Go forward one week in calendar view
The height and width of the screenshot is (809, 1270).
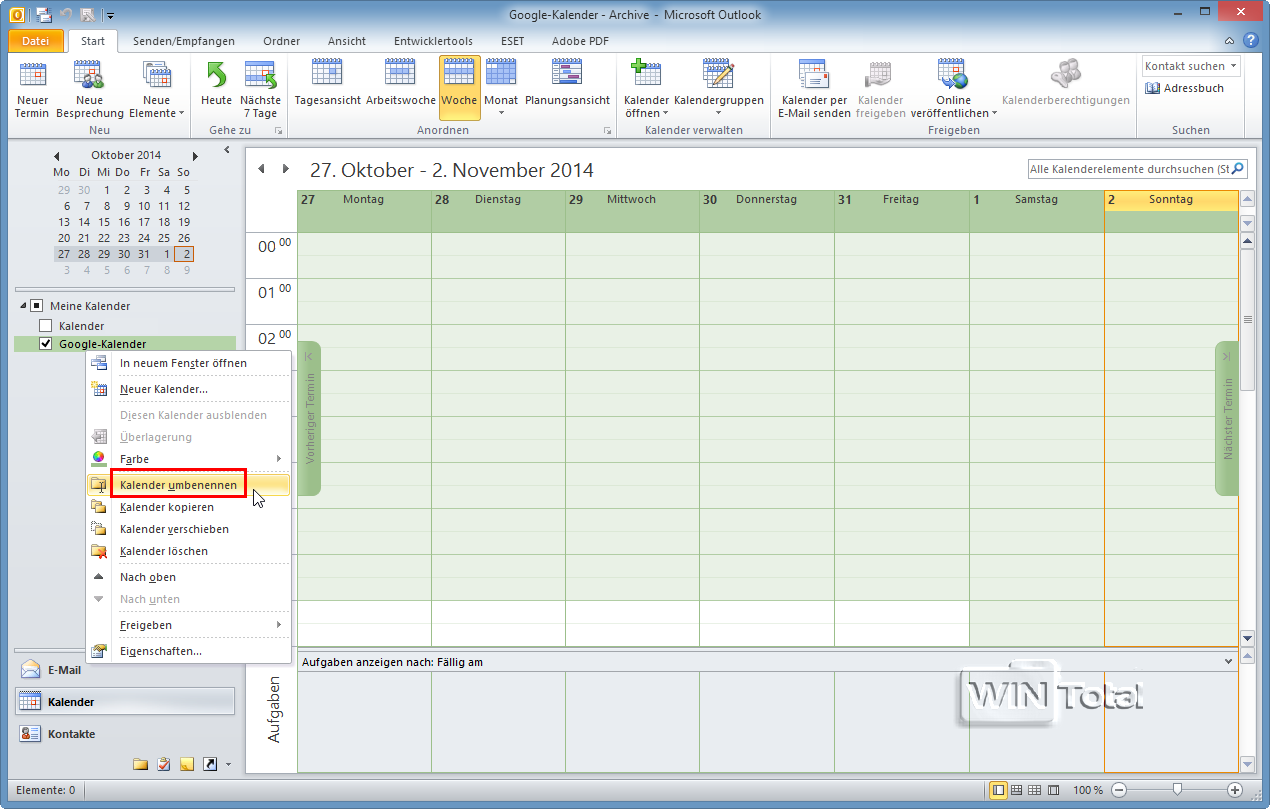point(286,169)
